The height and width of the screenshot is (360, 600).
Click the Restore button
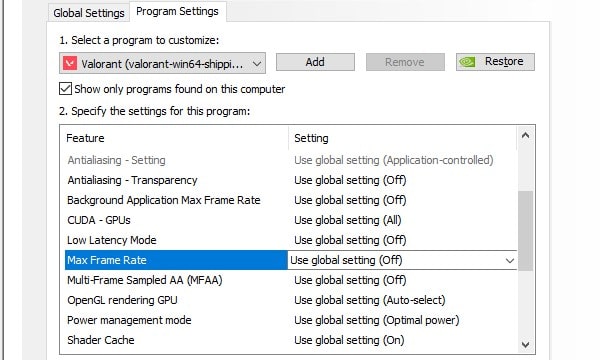tap(495, 62)
